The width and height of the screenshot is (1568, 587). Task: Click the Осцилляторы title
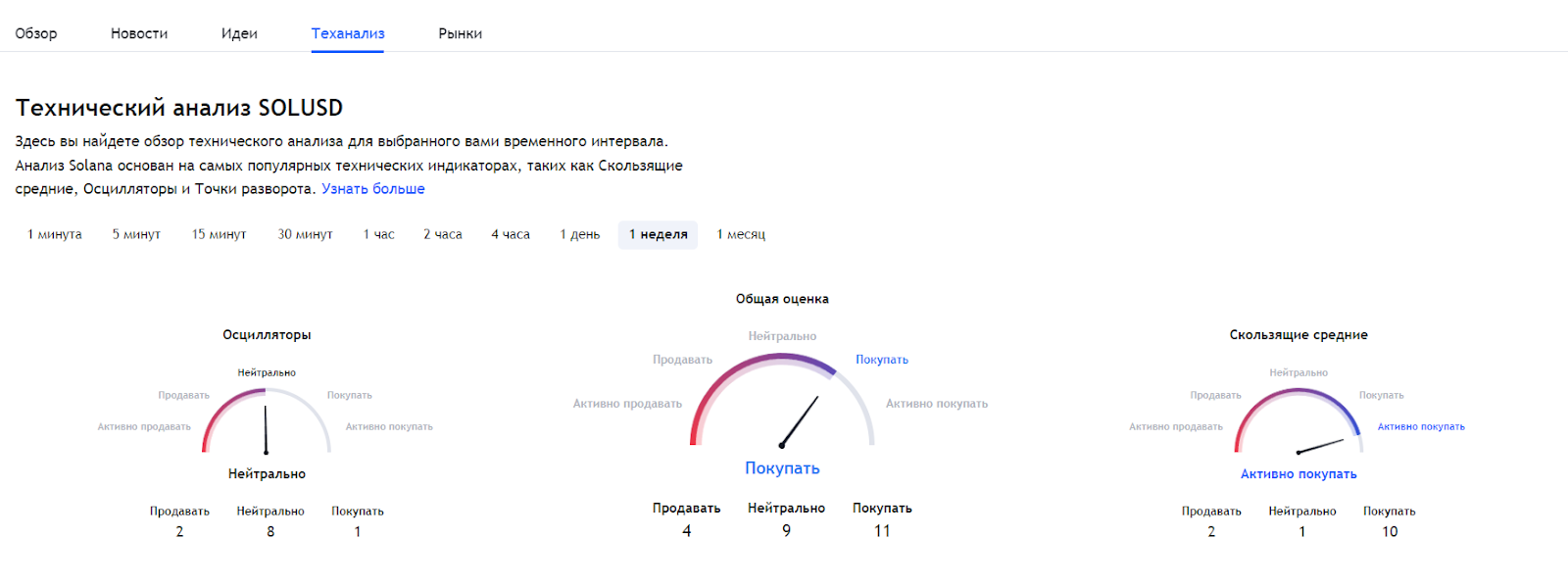click(x=267, y=335)
